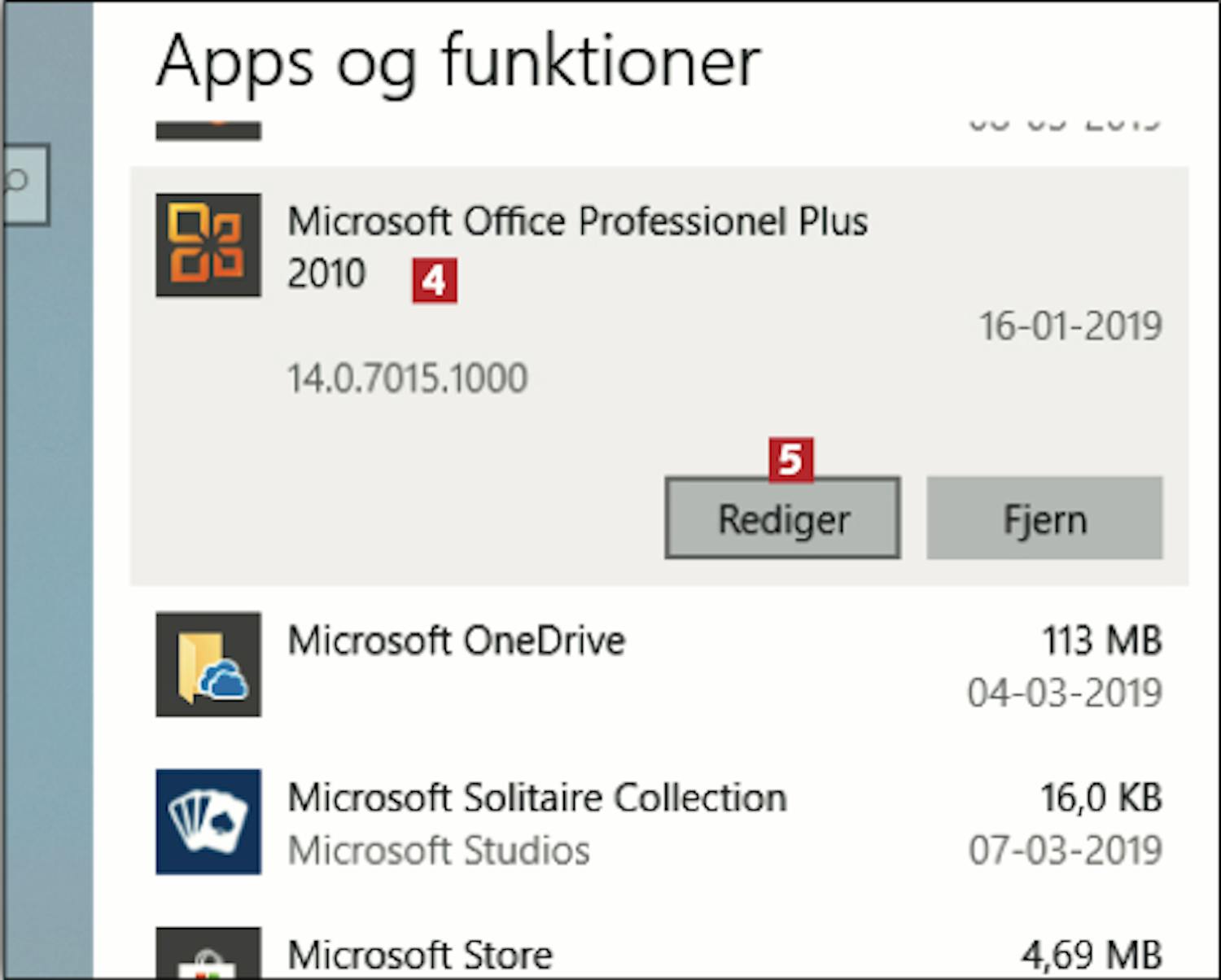This screenshot has height=980, width=1221.
Task: Click the Rediger button
Action: [x=782, y=518]
